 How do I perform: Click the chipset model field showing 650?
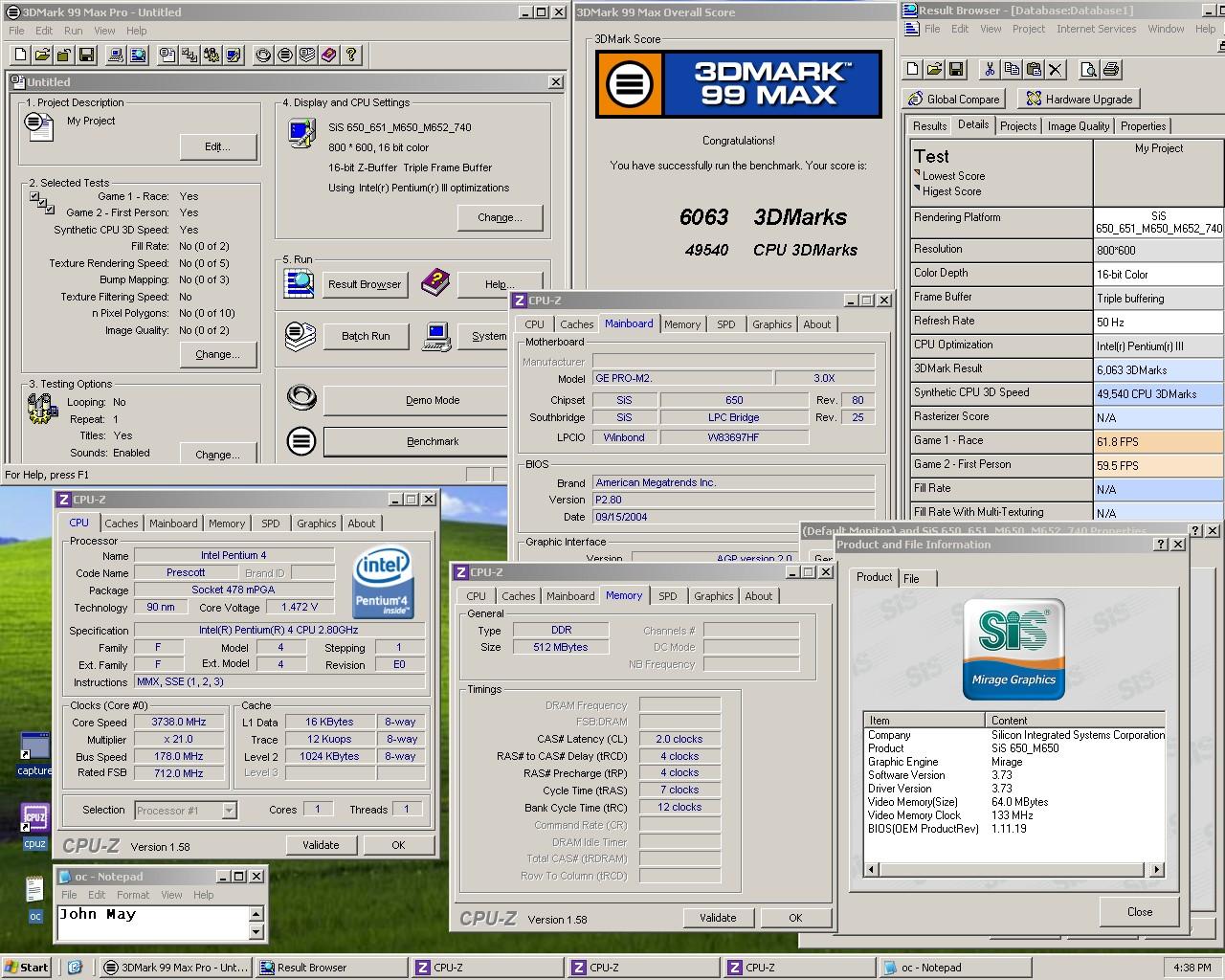tap(734, 400)
